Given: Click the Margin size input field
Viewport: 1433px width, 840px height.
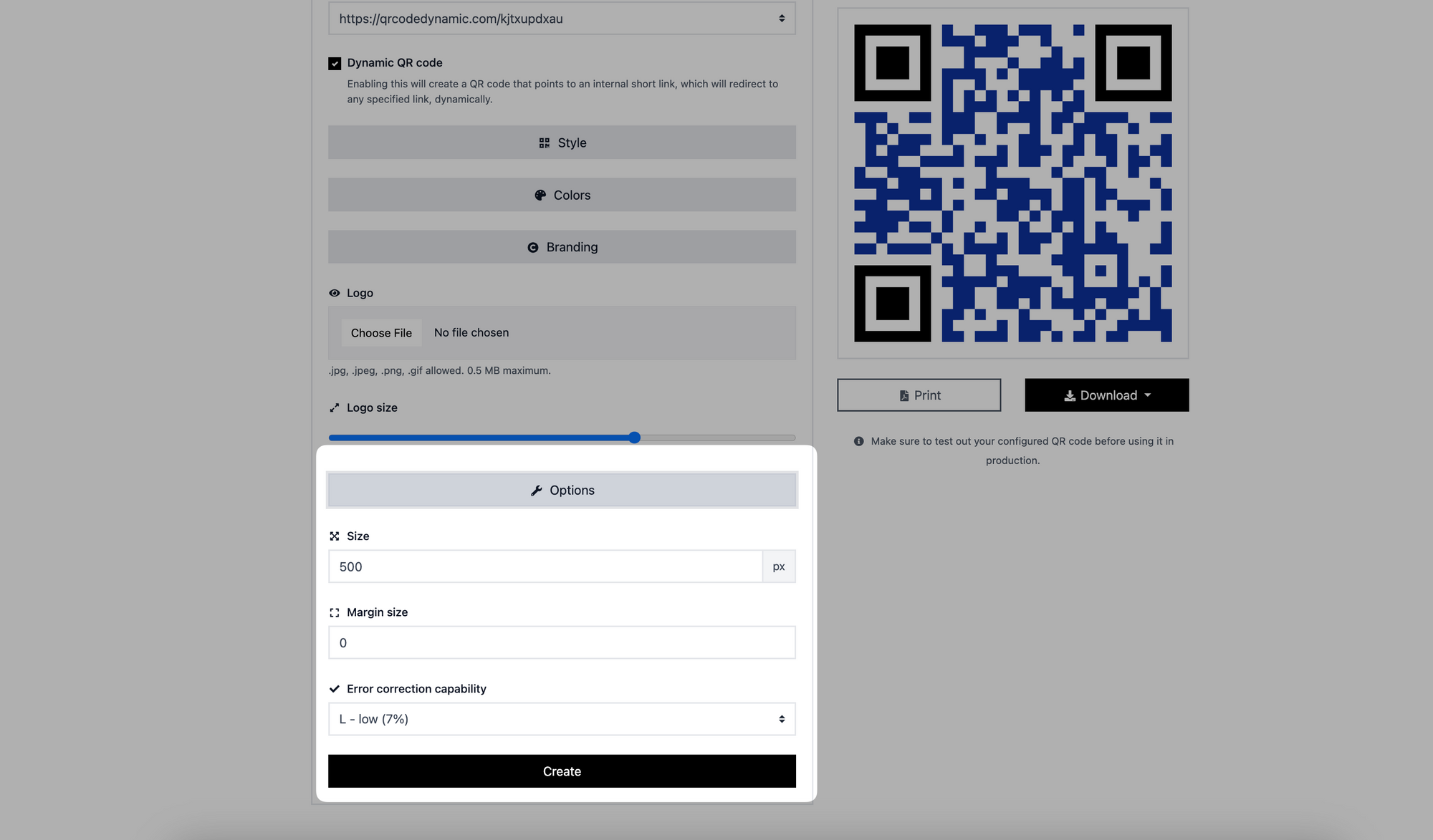Looking at the screenshot, I should [562, 643].
